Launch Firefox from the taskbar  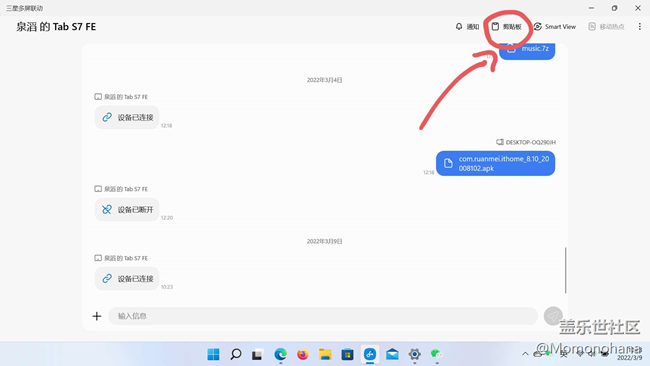(303, 354)
